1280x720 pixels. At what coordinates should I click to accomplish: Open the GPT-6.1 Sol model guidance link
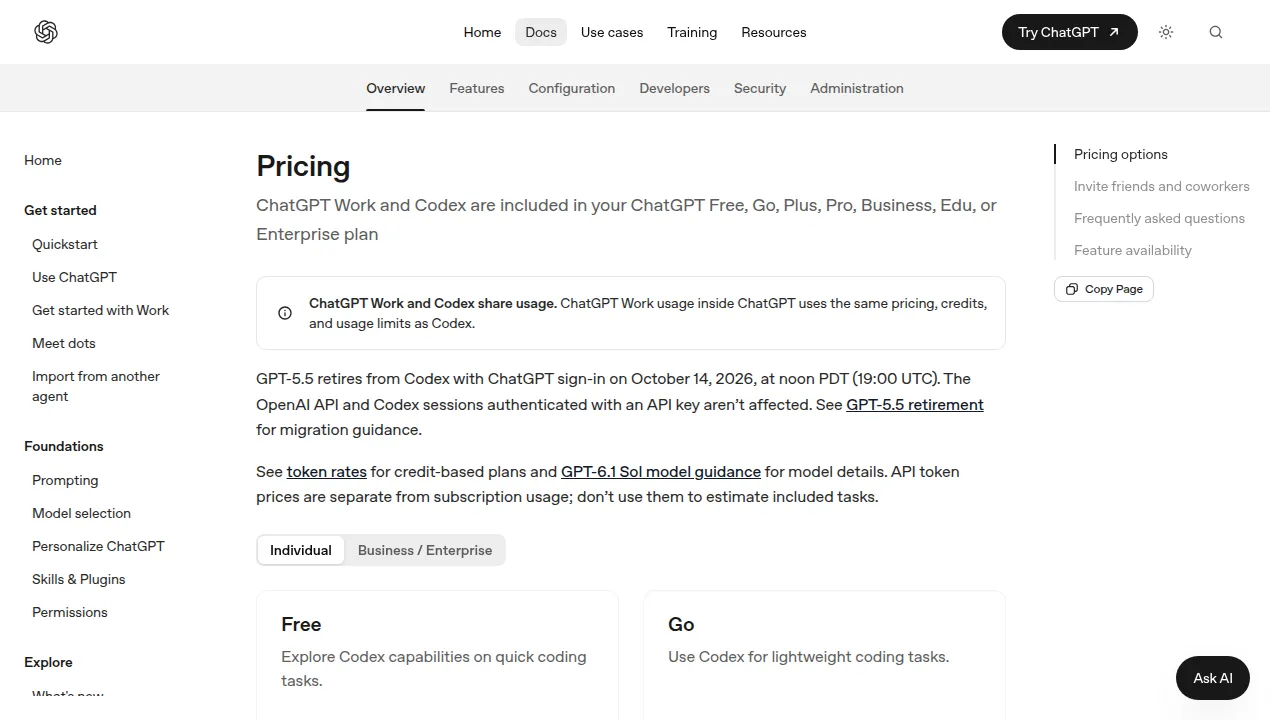661,472
